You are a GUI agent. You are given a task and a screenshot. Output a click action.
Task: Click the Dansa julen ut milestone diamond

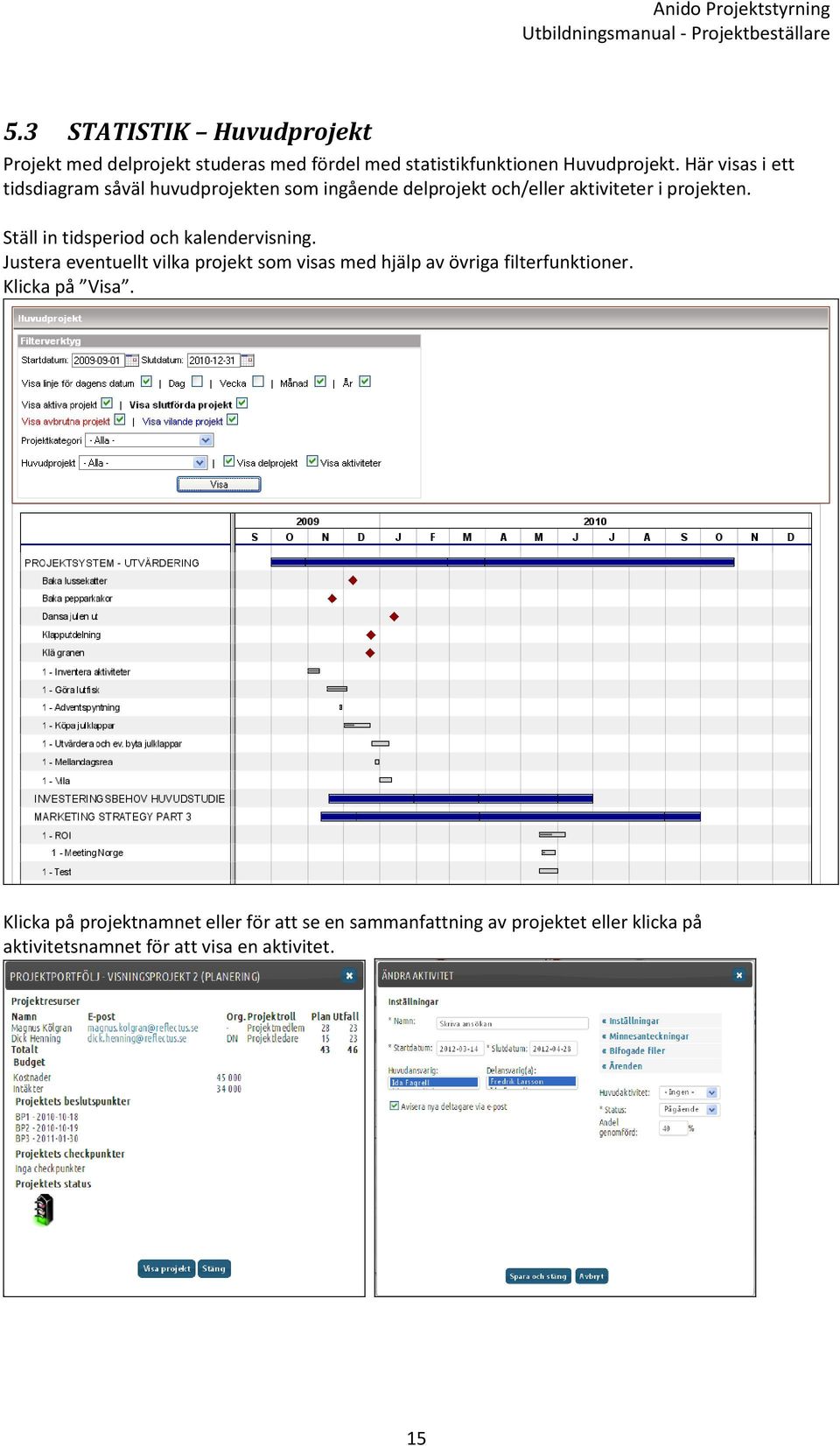(x=394, y=616)
